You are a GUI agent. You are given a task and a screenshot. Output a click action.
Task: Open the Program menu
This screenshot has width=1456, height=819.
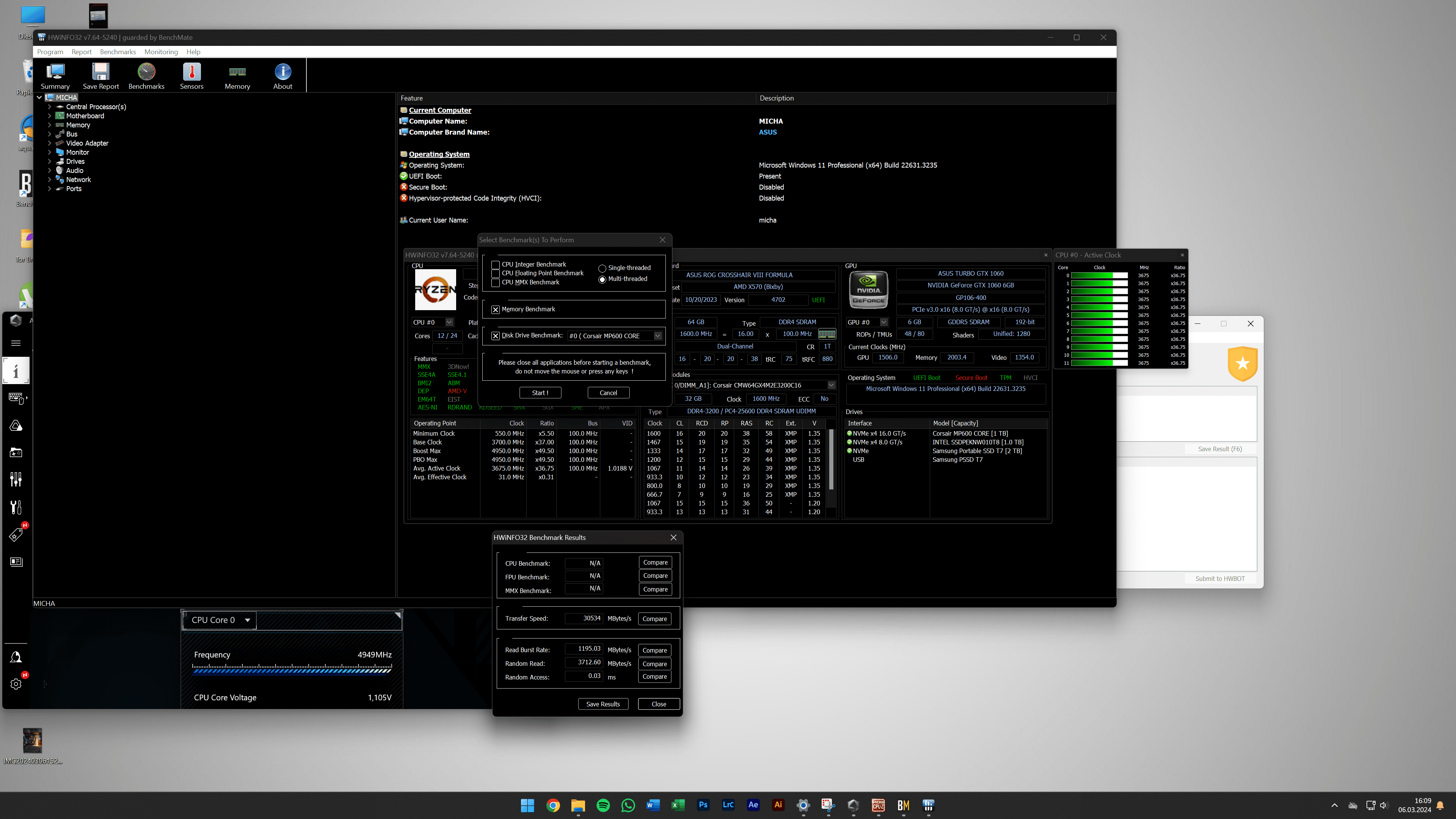click(x=50, y=52)
